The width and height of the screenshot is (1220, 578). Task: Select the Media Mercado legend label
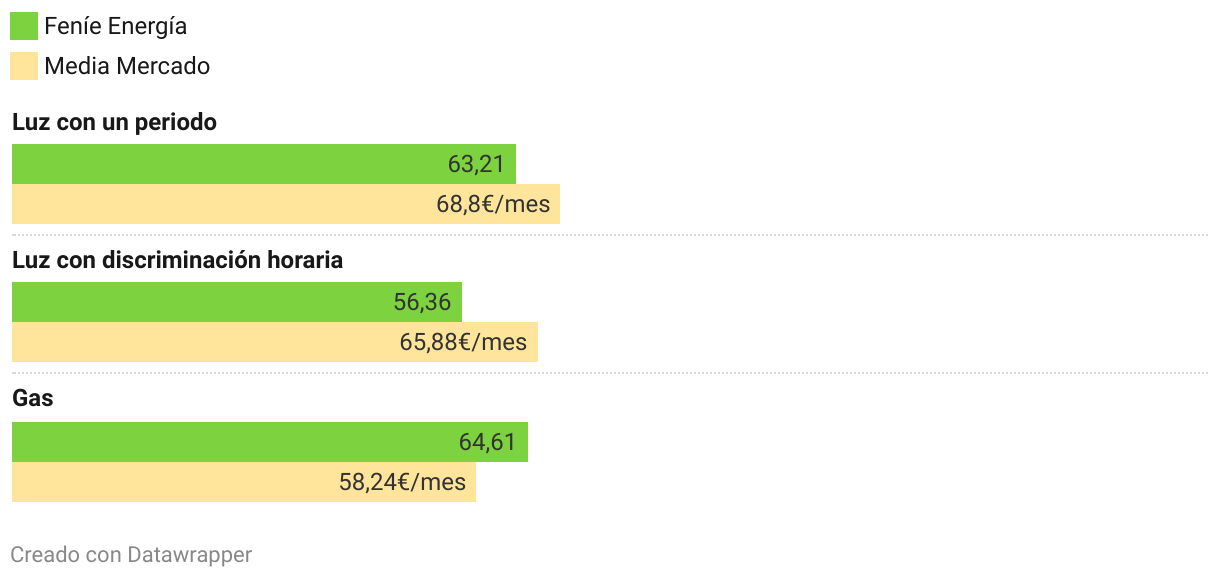(x=127, y=66)
